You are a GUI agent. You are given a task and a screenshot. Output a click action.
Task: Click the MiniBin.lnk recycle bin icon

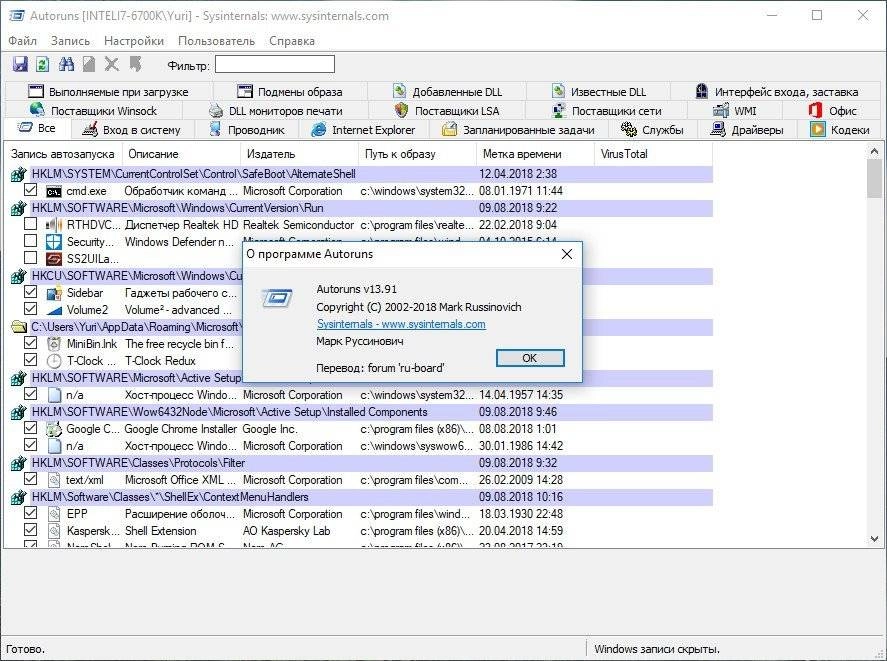54,344
